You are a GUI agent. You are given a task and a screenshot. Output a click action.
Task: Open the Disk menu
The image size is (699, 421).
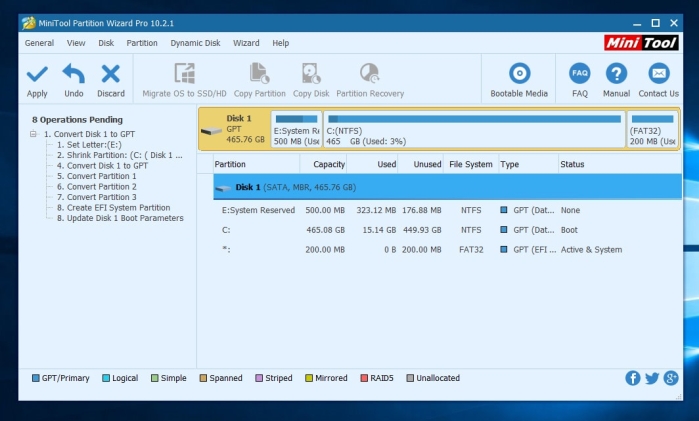click(x=106, y=43)
